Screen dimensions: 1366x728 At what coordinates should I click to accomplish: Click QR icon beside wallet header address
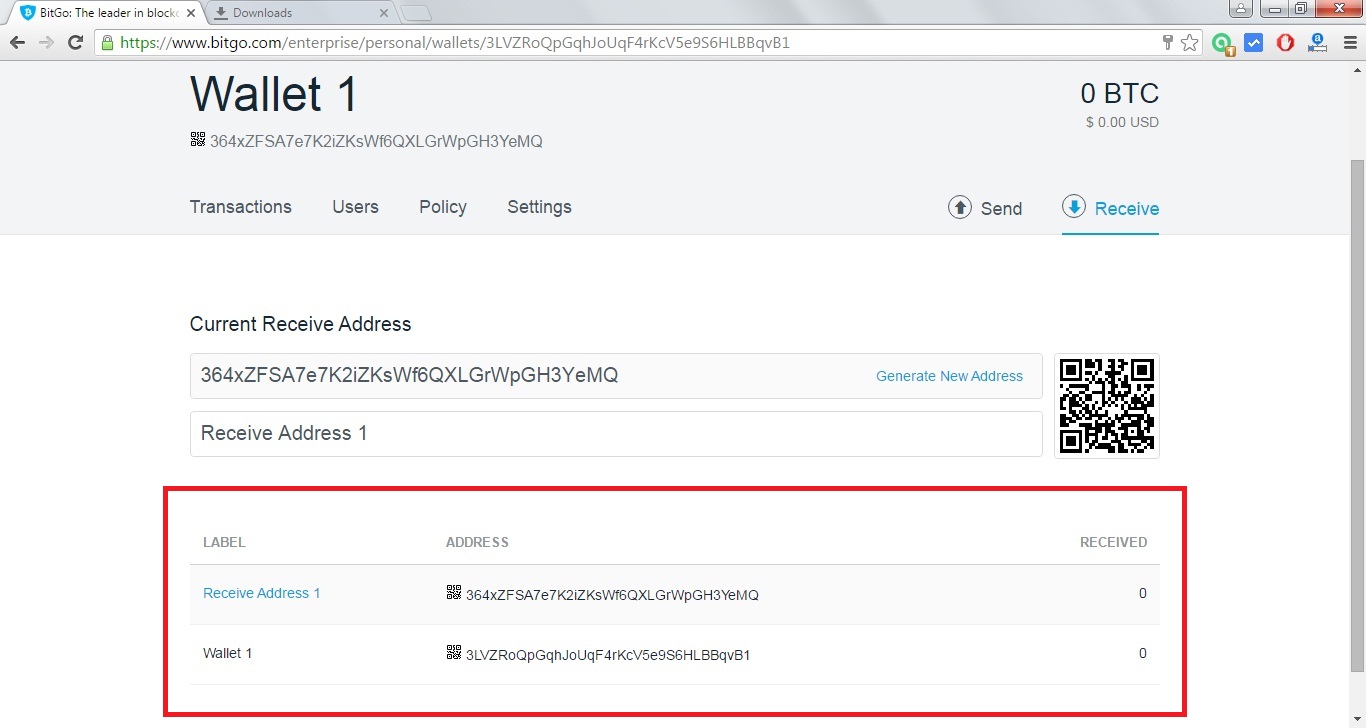pyautogui.click(x=198, y=140)
